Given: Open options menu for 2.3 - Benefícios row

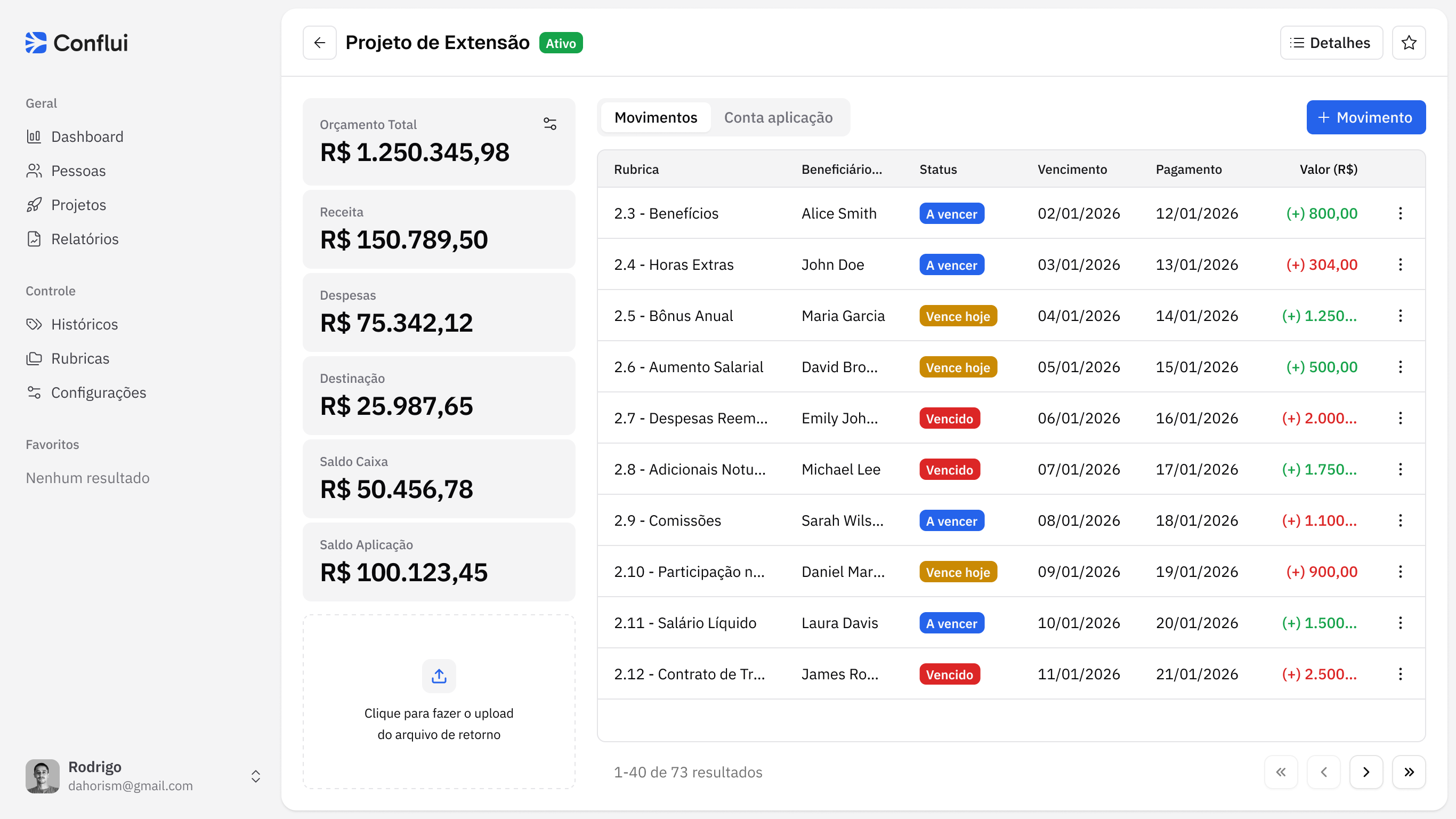Looking at the screenshot, I should coord(1401,213).
